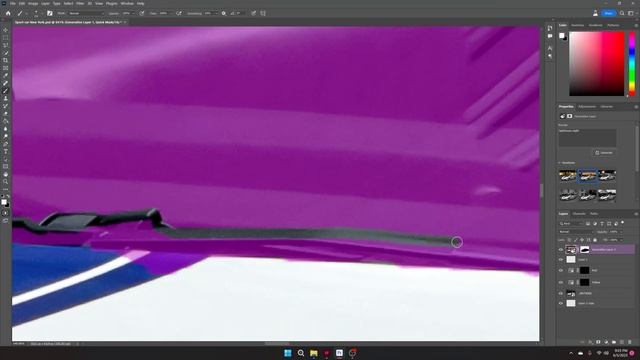Open File Explorer from the taskbar

[x=313, y=353]
